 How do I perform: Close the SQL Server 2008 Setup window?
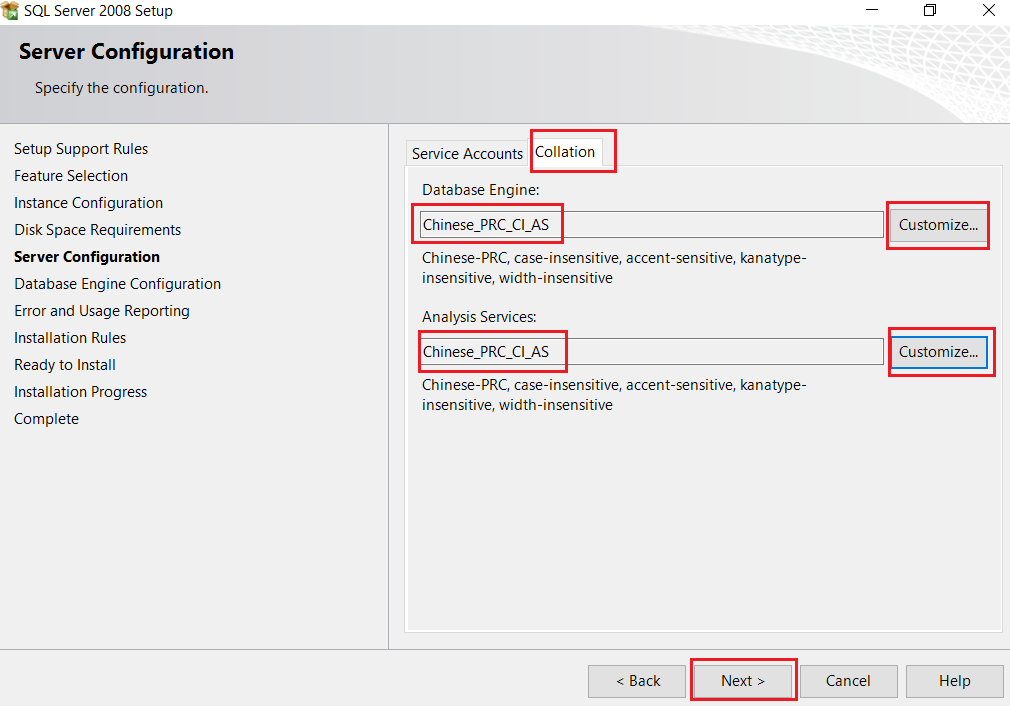click(x=989, y=10)
